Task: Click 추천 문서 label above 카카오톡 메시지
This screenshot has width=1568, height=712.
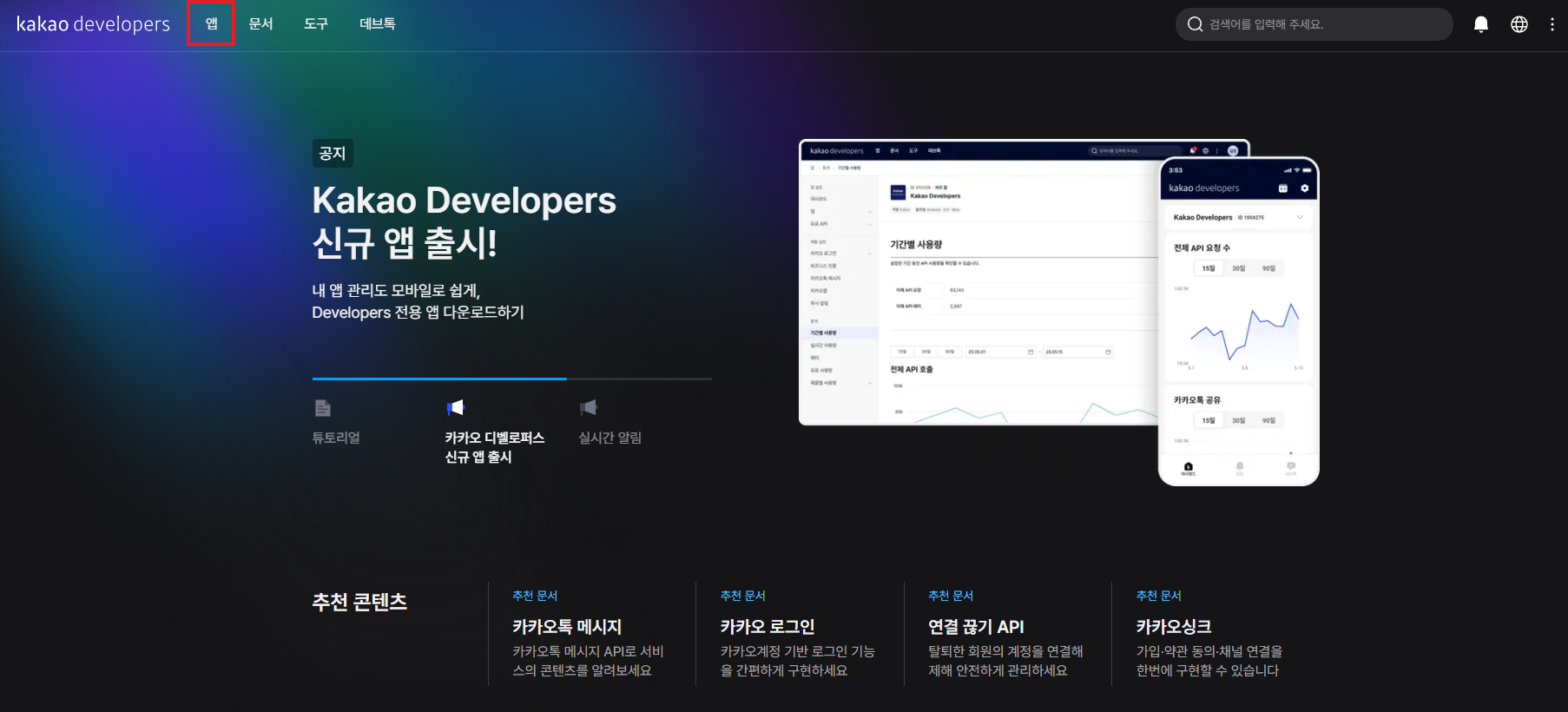Action: point(535,596)
